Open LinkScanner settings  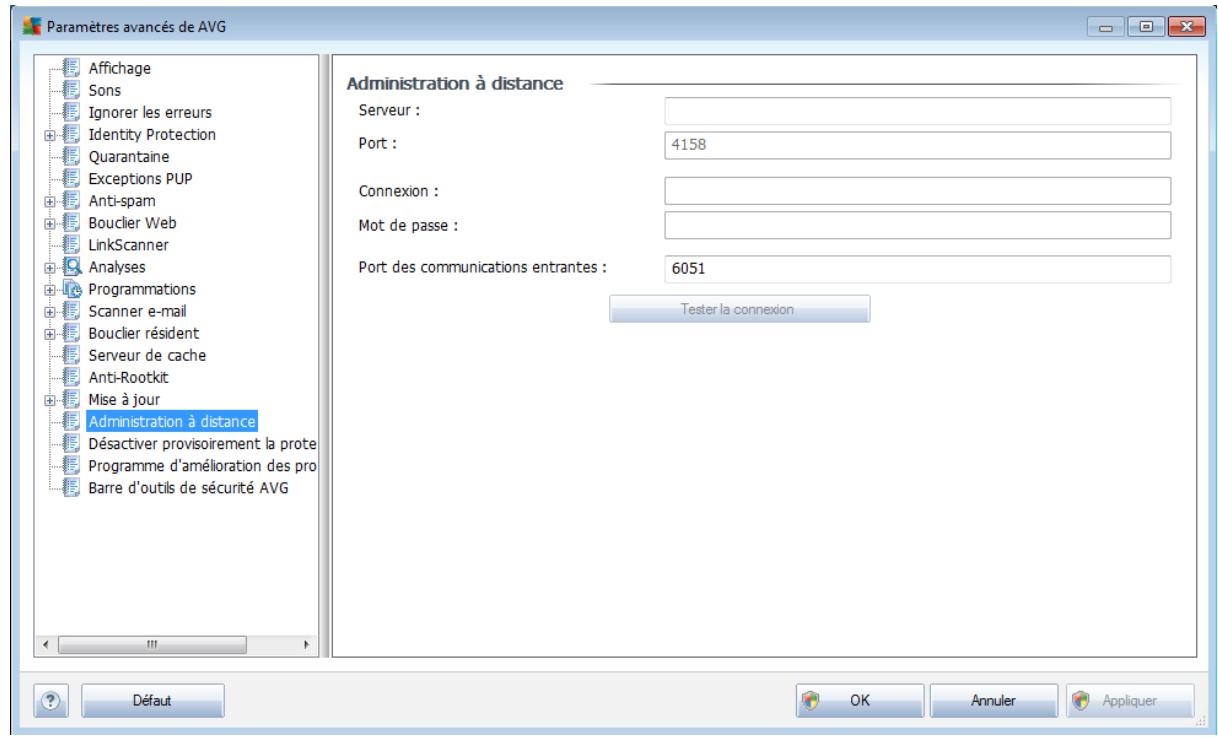[128, 245]
